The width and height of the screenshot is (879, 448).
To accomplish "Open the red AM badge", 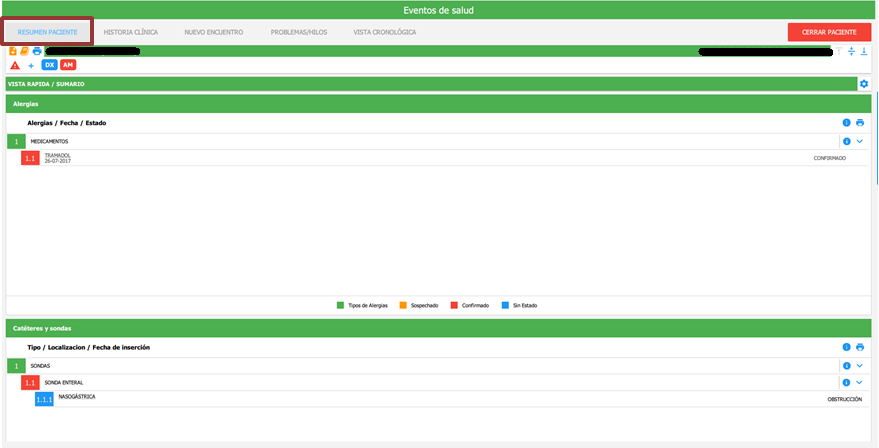I will [68, 65].
